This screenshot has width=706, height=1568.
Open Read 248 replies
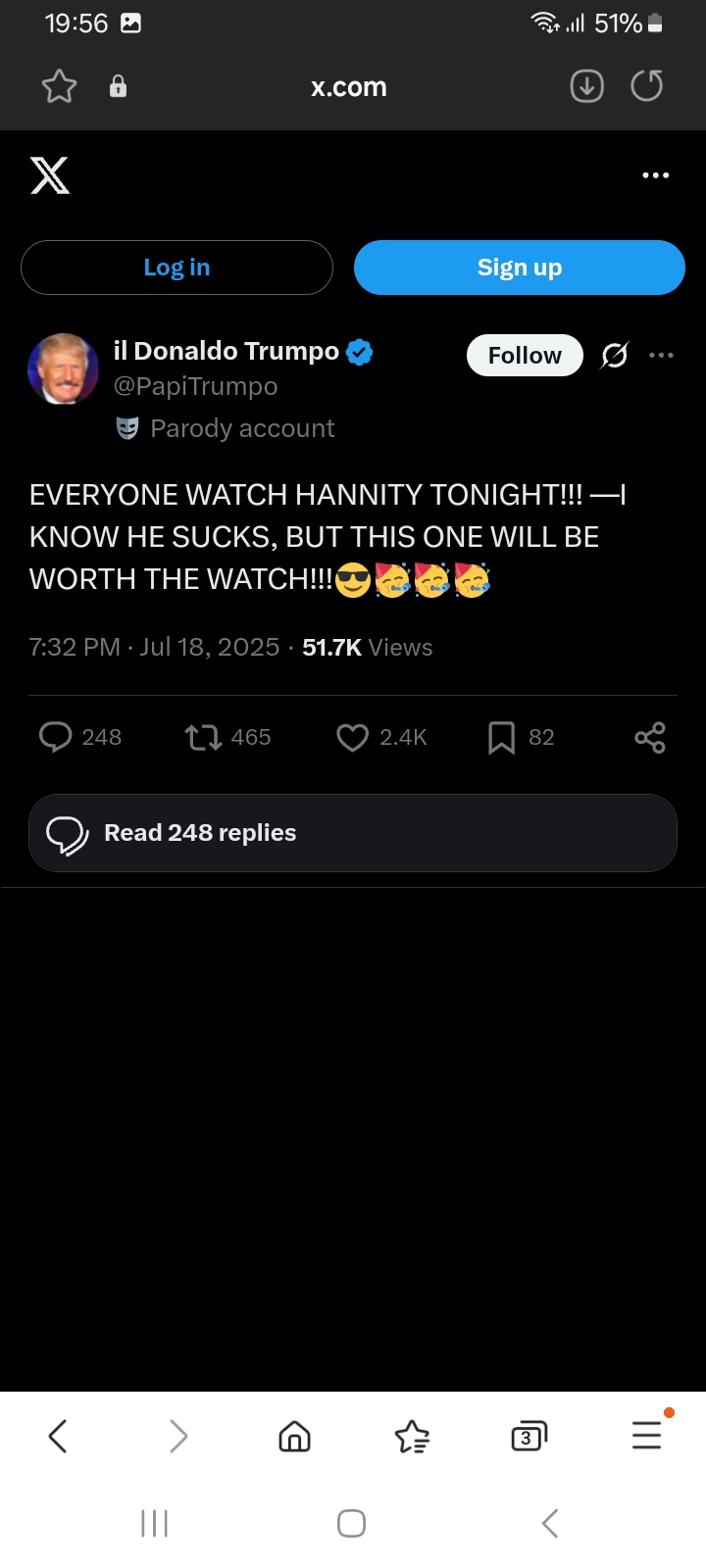click(353, 833)
